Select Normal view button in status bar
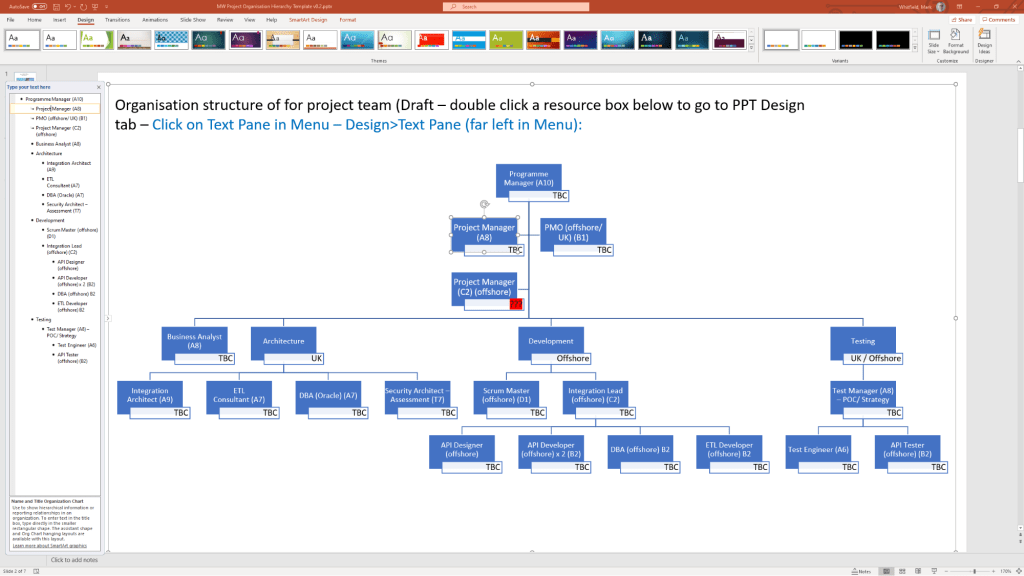The height and width of the screenshot is (576, 1024). pos(886,570)
